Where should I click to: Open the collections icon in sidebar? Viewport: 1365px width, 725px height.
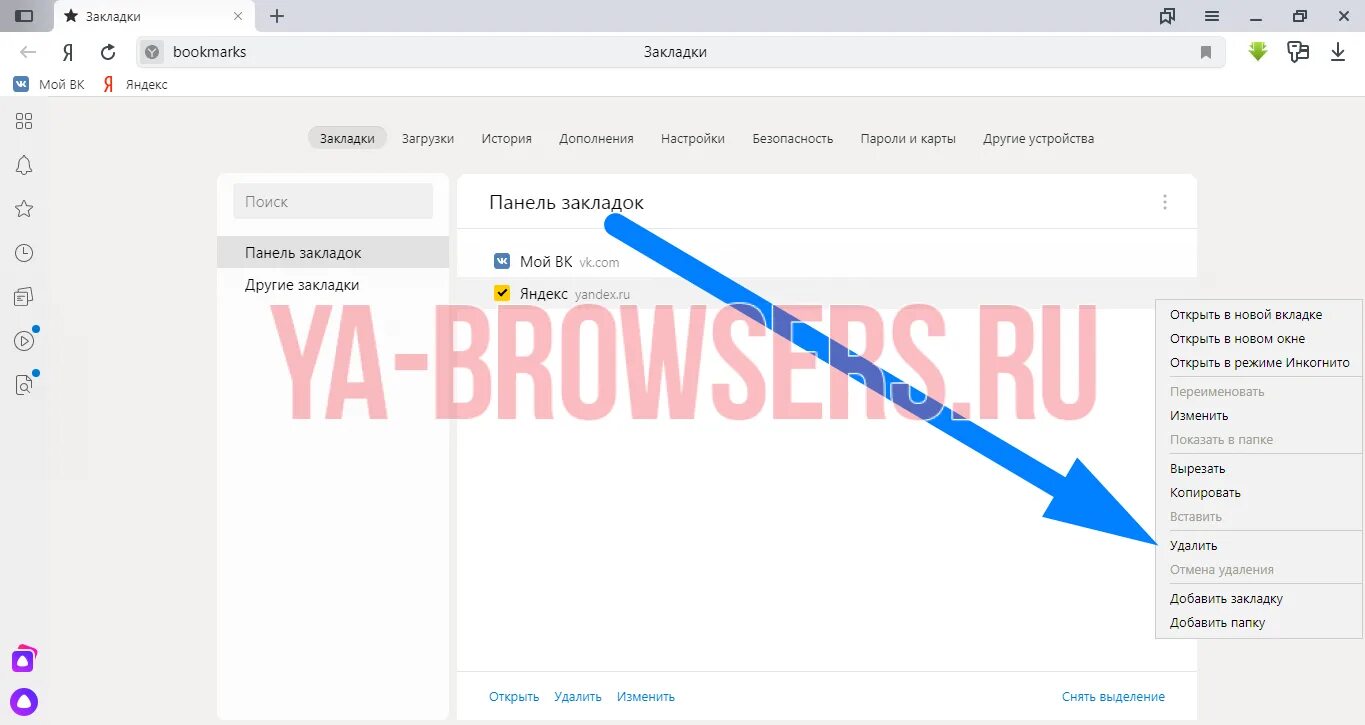click(24, 297)
